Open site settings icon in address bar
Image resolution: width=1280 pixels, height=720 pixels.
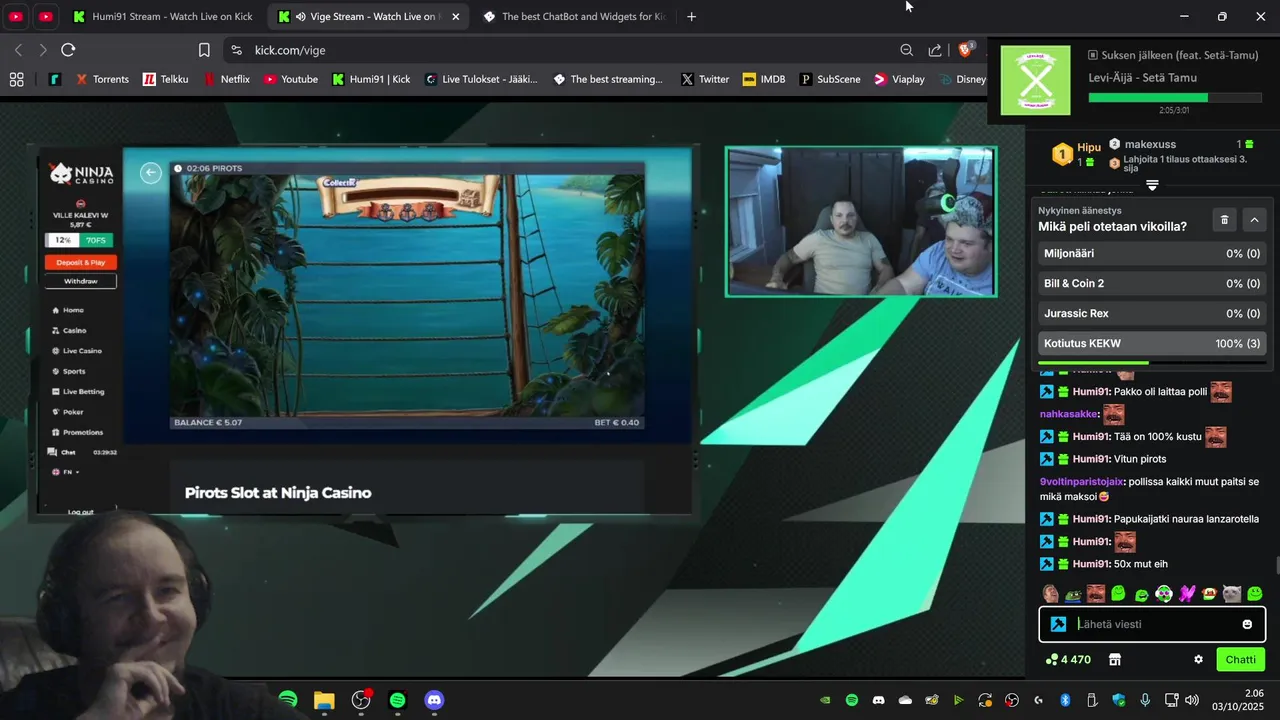click(236, 50)
